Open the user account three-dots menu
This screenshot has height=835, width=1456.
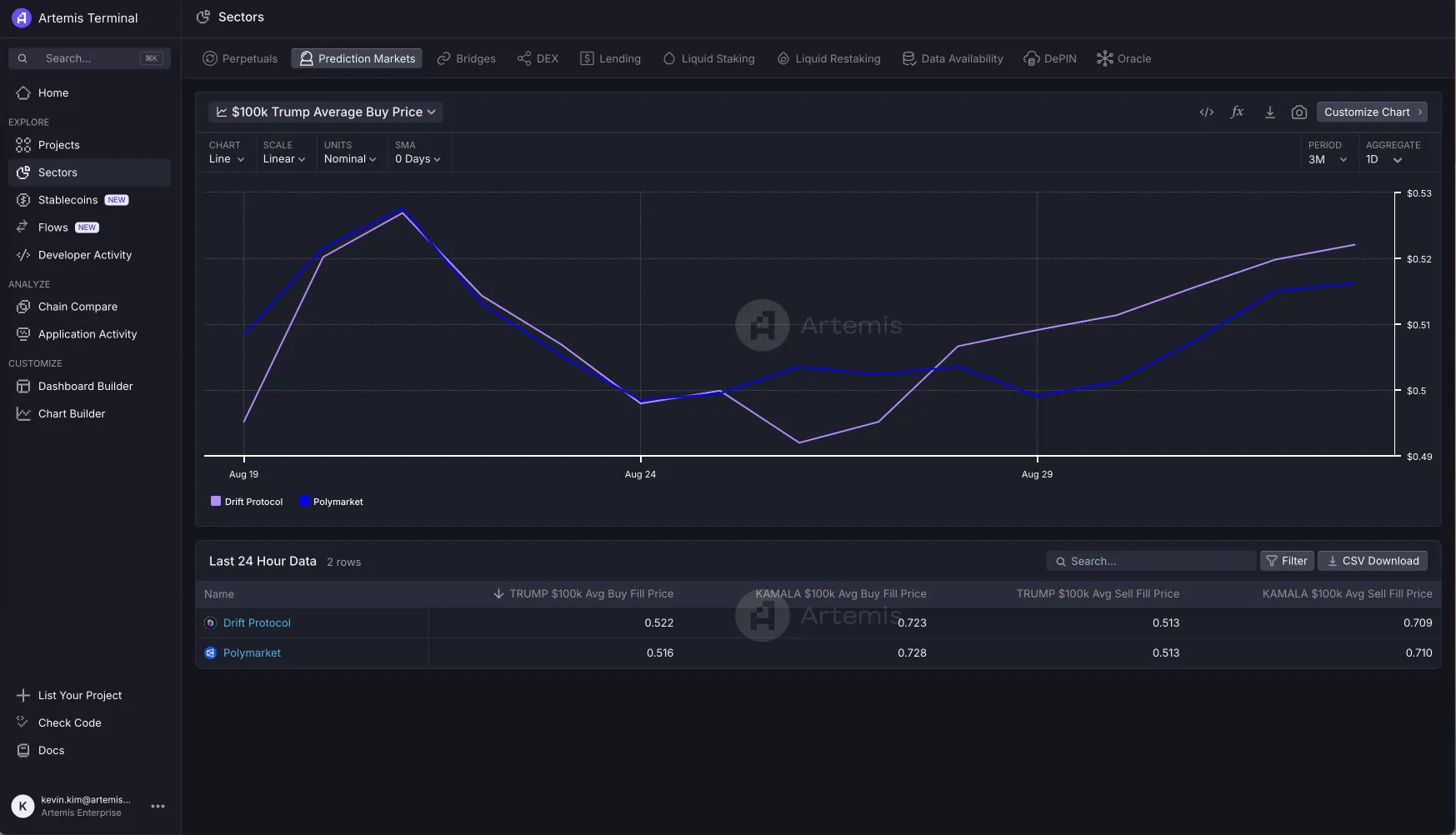(x=158, y=806)
